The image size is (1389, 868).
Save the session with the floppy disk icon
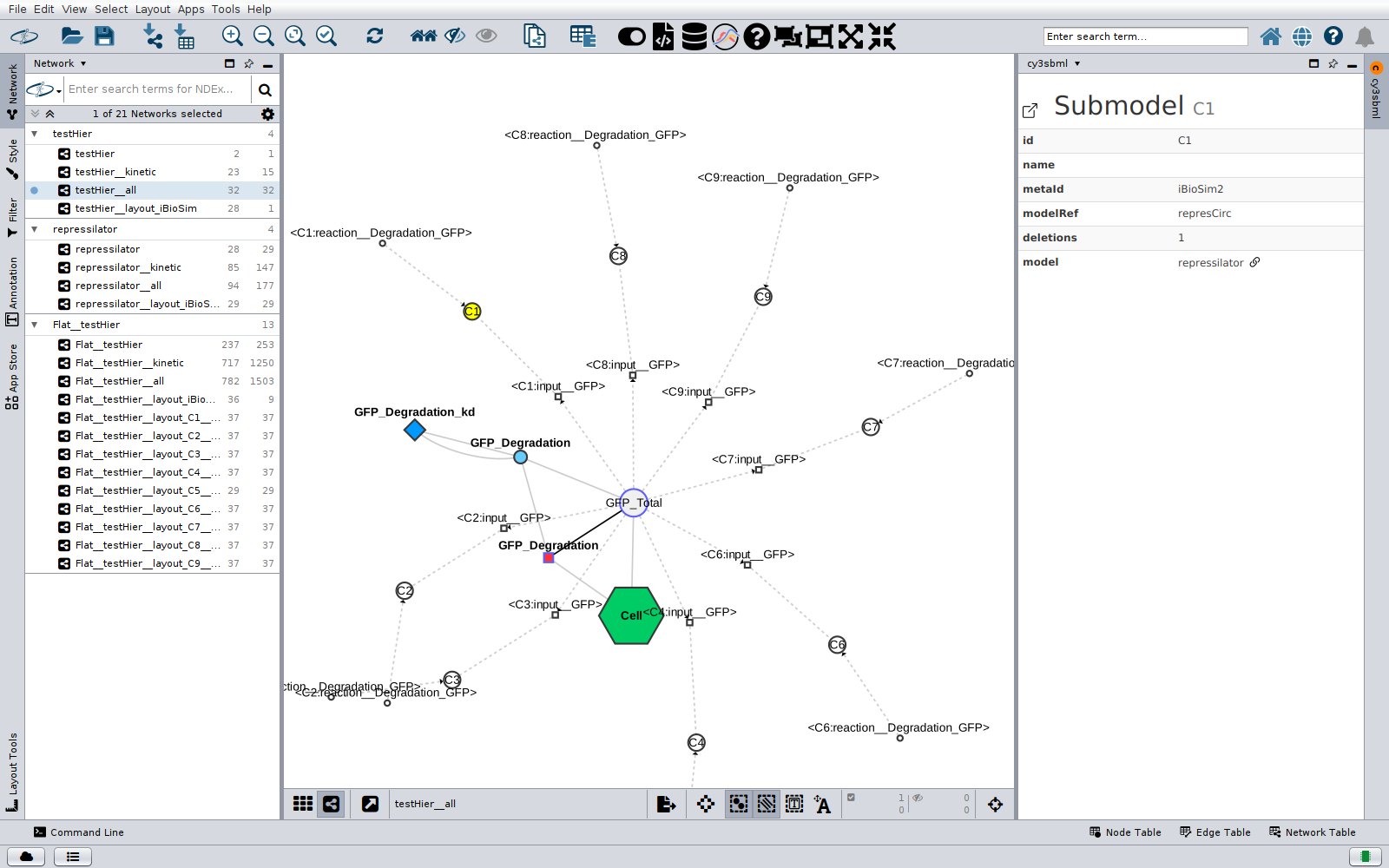pyautogui.click(x=104, y=36)
